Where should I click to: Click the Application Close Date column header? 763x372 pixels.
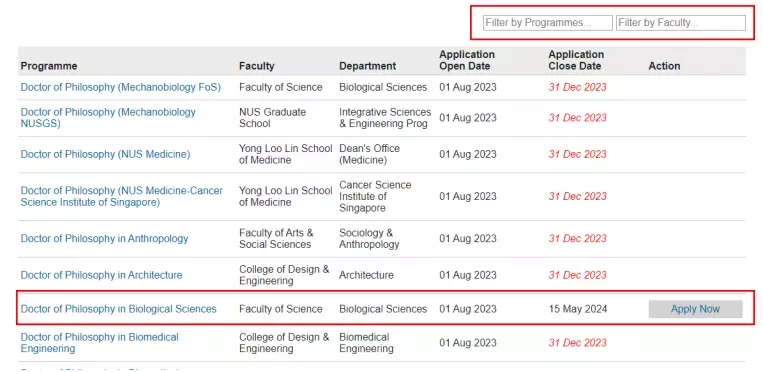point(576,60)
